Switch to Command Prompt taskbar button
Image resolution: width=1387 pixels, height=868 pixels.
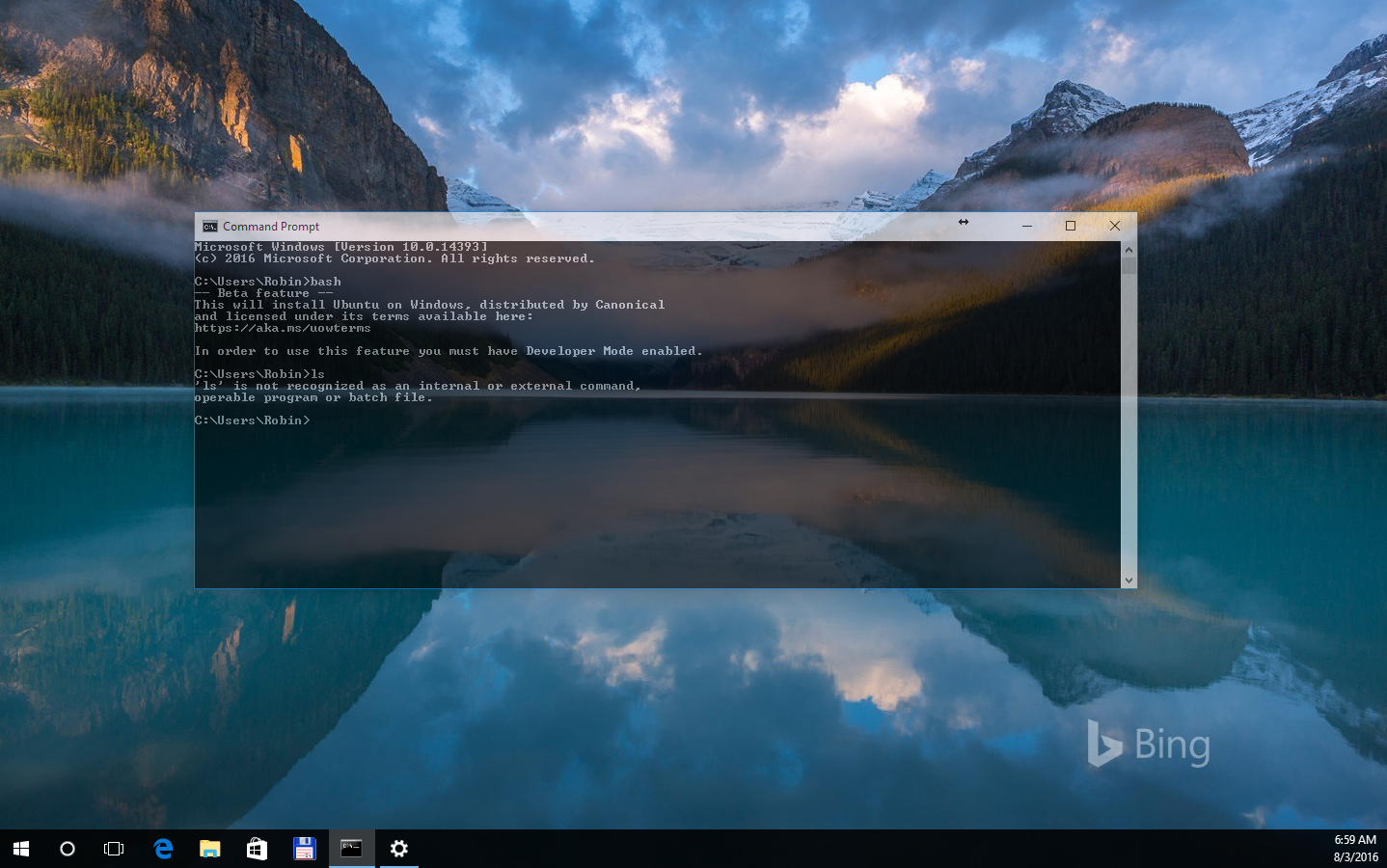(x=351, y=849)
